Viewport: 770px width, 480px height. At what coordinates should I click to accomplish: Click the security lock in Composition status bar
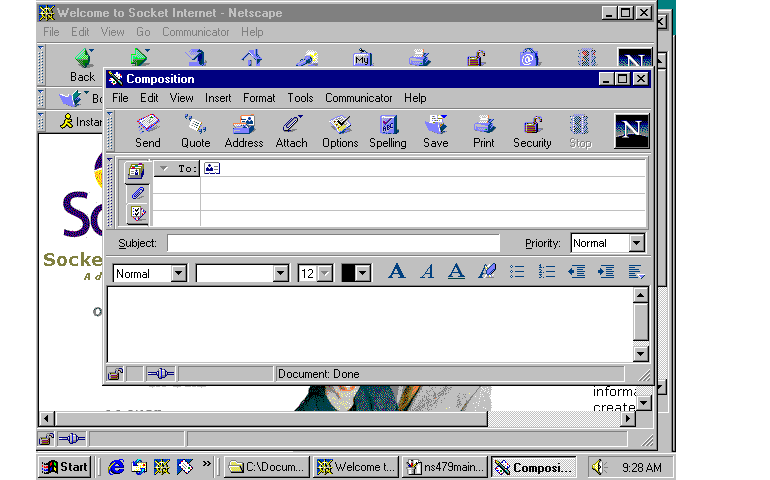click(115, 374)
